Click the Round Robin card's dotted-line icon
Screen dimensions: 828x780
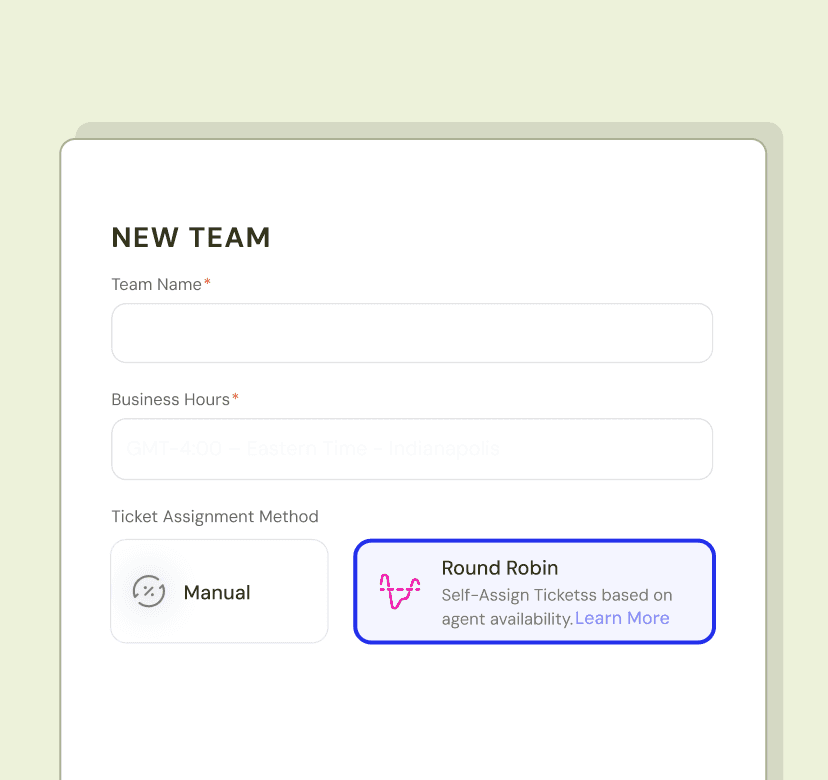click(x=398, y=591)
